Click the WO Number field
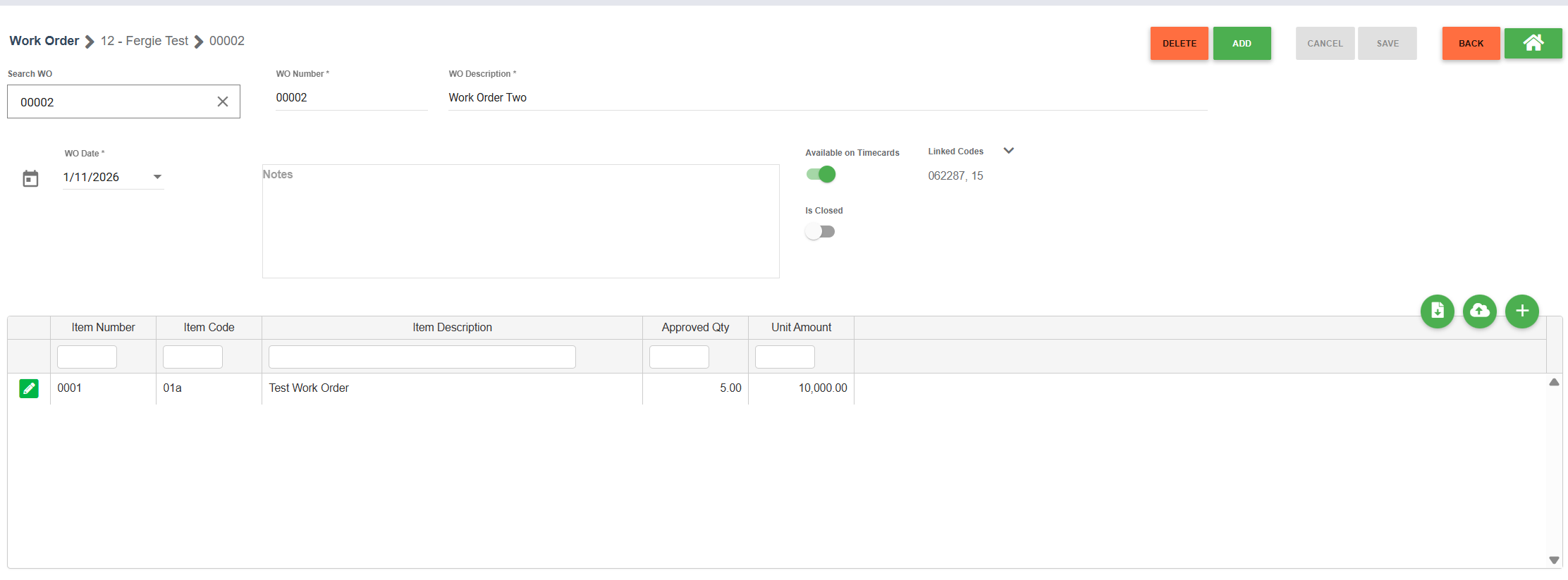The width and height of the screenshot is (1568, 580). 352,97
